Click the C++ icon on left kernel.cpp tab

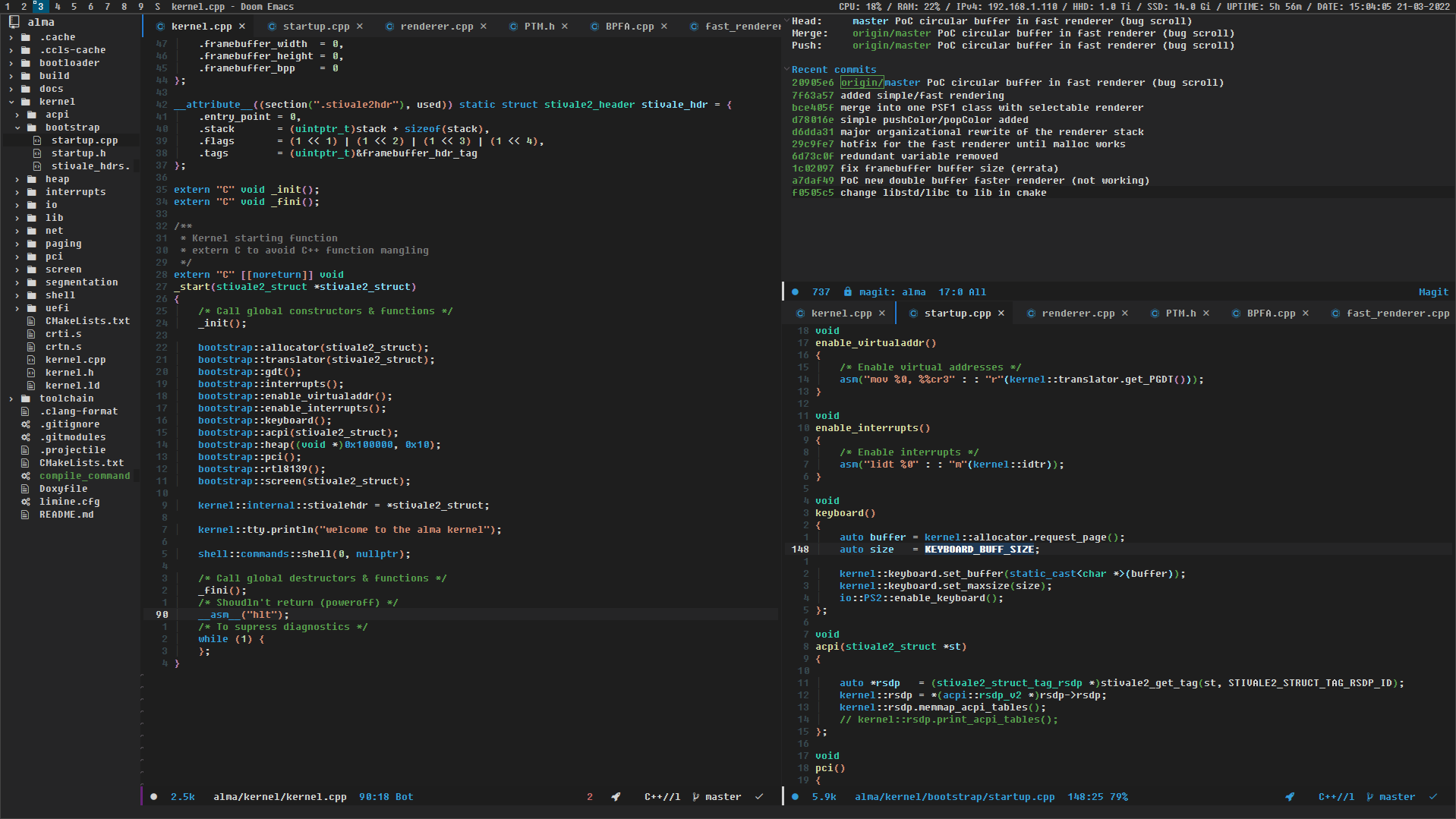coord(160,27)
